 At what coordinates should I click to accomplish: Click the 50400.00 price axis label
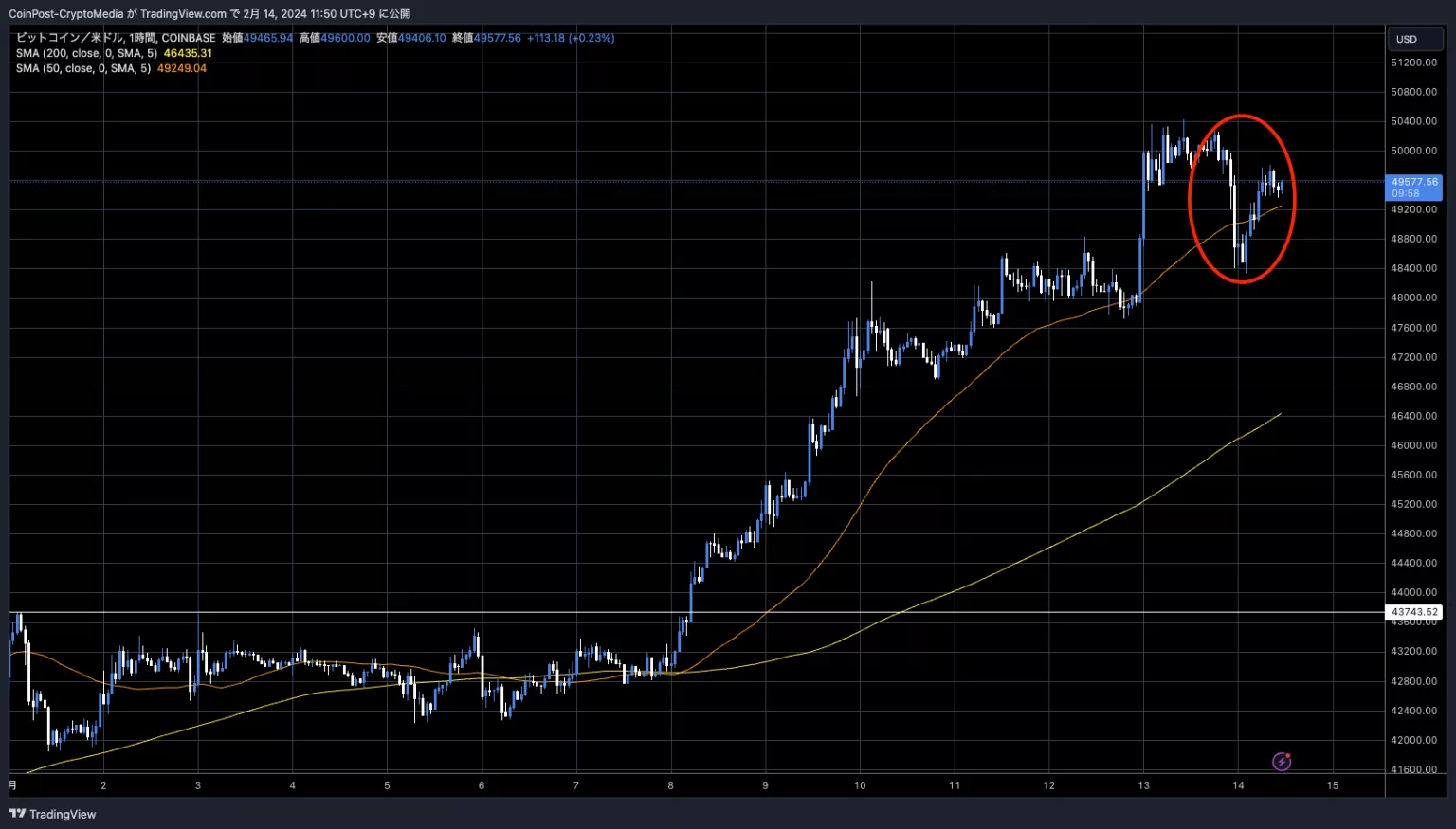tap(1413, 121)
